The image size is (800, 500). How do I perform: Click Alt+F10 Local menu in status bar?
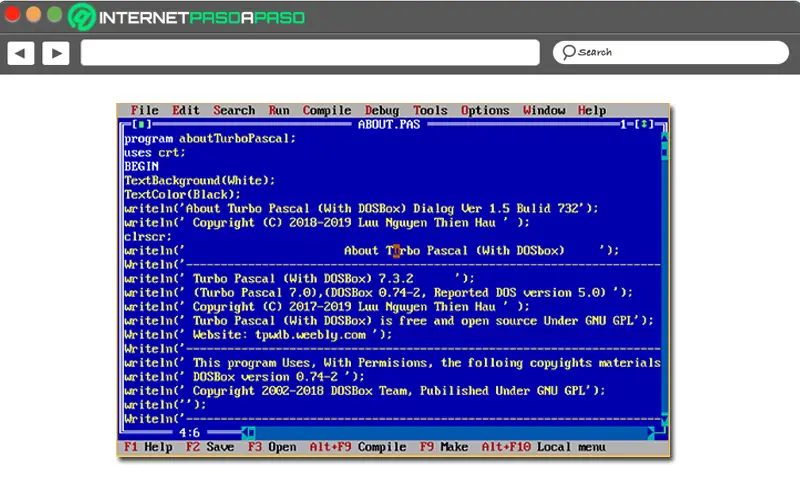(544, 447)
